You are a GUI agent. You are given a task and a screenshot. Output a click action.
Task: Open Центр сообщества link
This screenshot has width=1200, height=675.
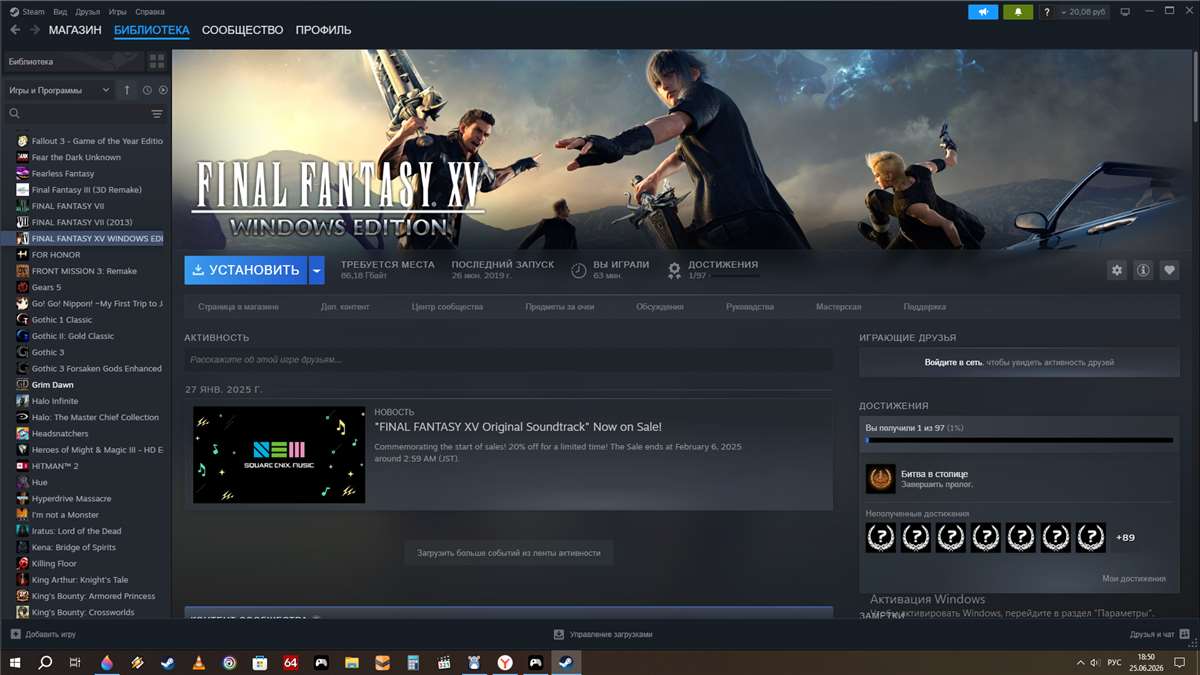[447, 307]
